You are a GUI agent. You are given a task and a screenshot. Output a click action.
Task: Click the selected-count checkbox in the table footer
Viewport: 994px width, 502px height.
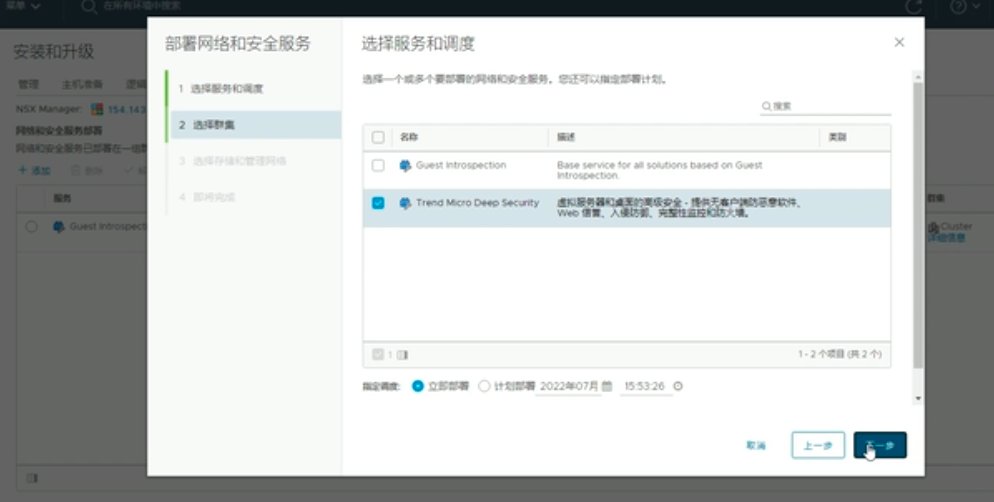pos(378,354)
